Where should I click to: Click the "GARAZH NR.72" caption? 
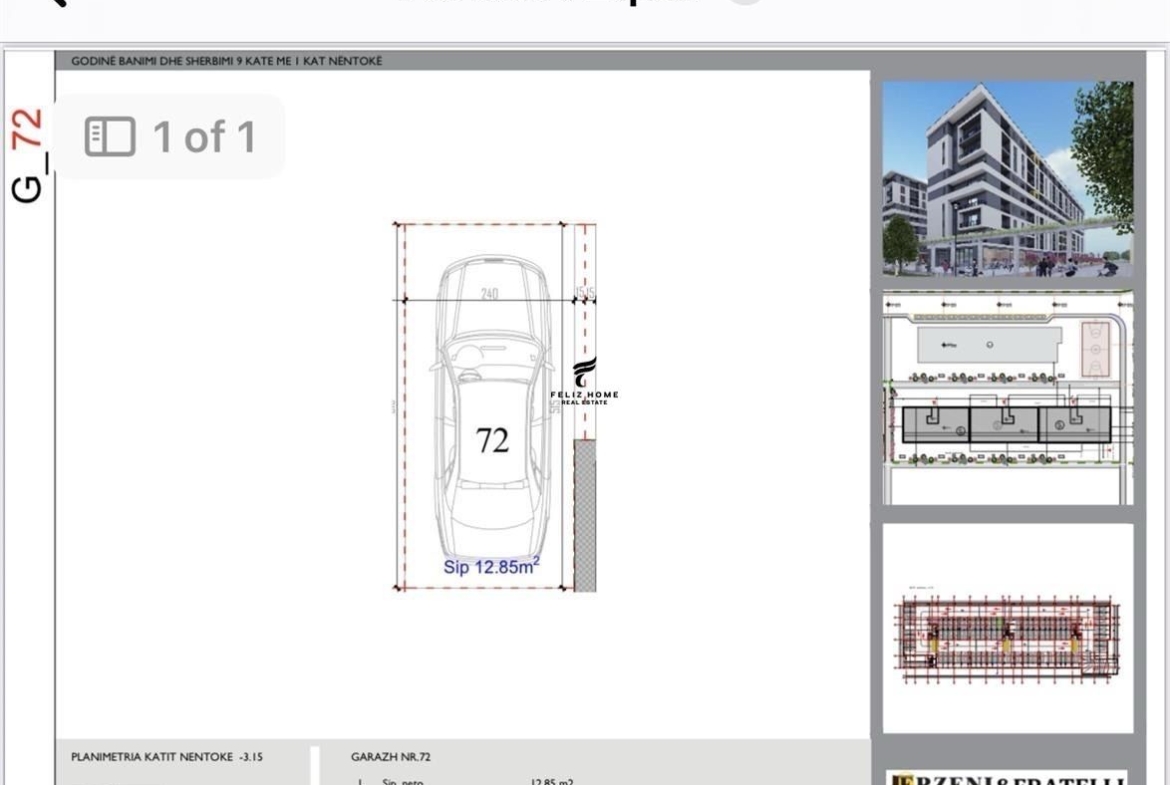pos(390,757)
